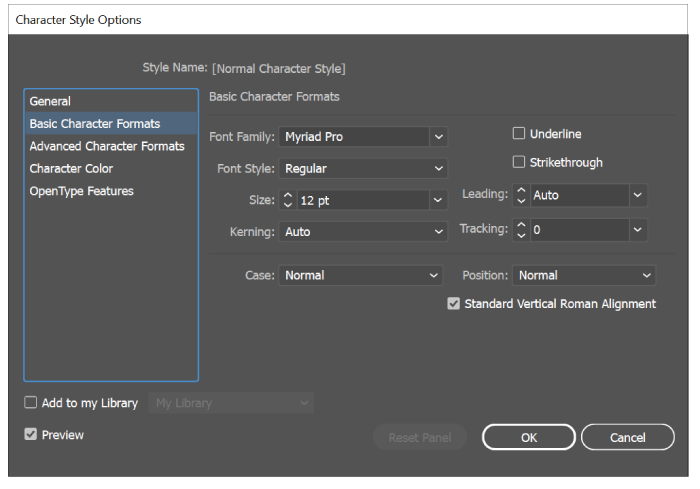Viewport: 700px width, 489px height.
Task: Check Add to my Library
Action: (30, 402)
